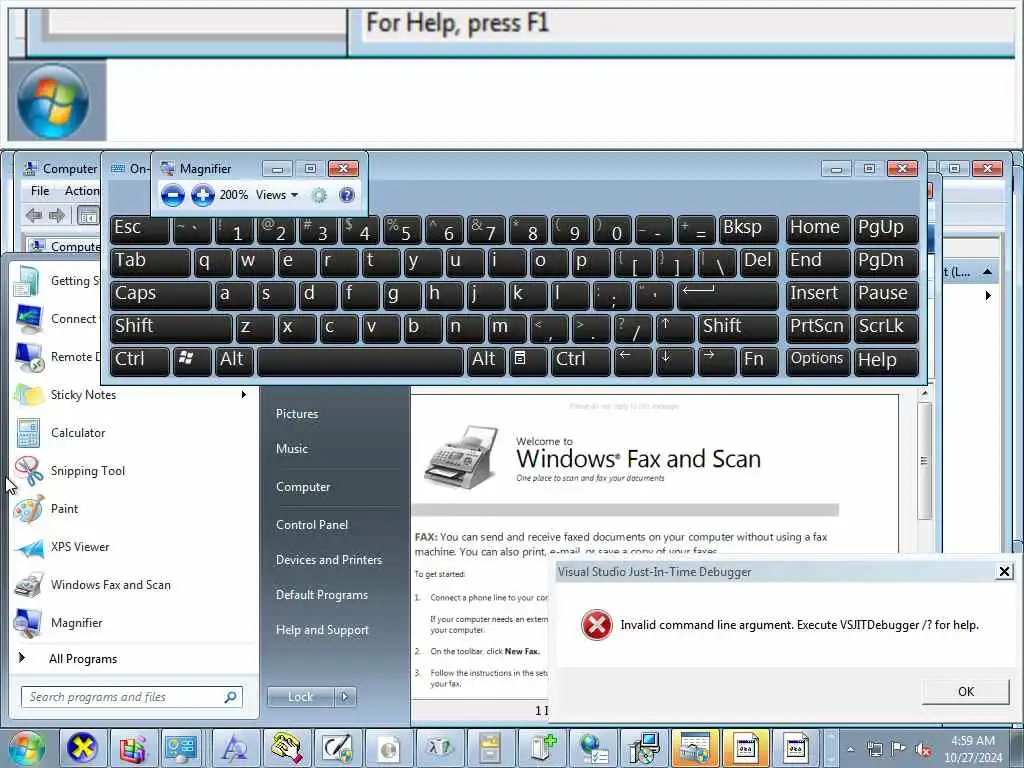Toggle left Alt key beside Windows key
The height and width of the screenshot is (768, 1024).
click(234, 361)
